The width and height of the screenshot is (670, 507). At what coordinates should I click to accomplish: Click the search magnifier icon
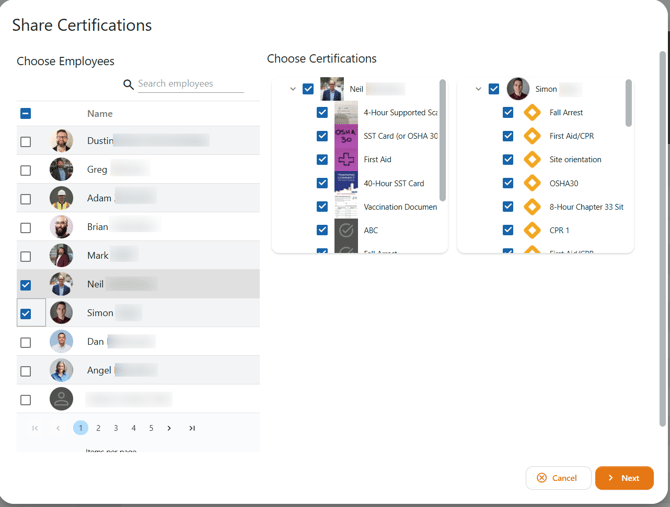pos(128,84)
